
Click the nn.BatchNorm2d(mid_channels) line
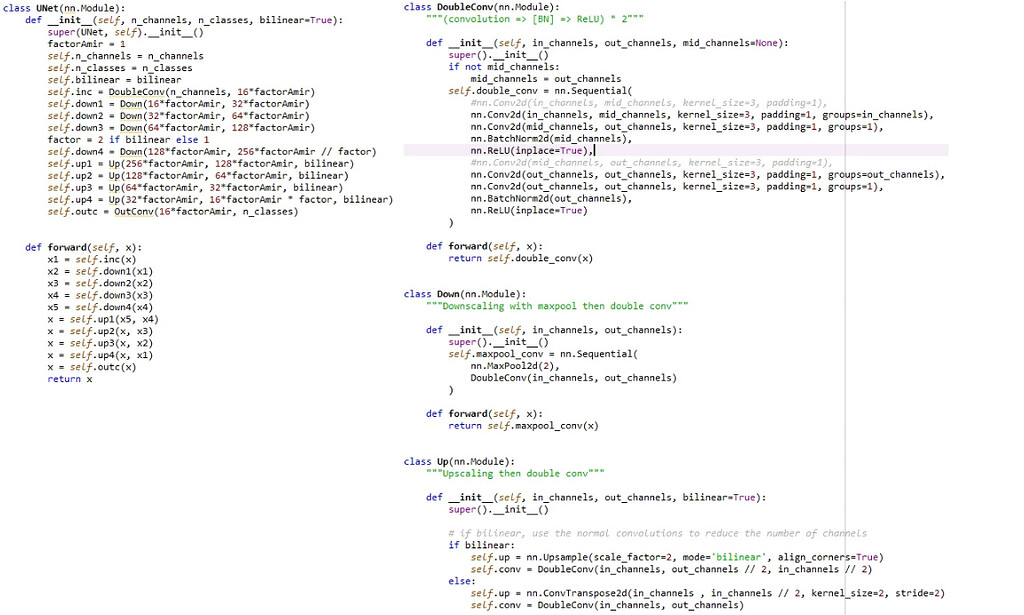pyautogui.click(x=544, y=139)
